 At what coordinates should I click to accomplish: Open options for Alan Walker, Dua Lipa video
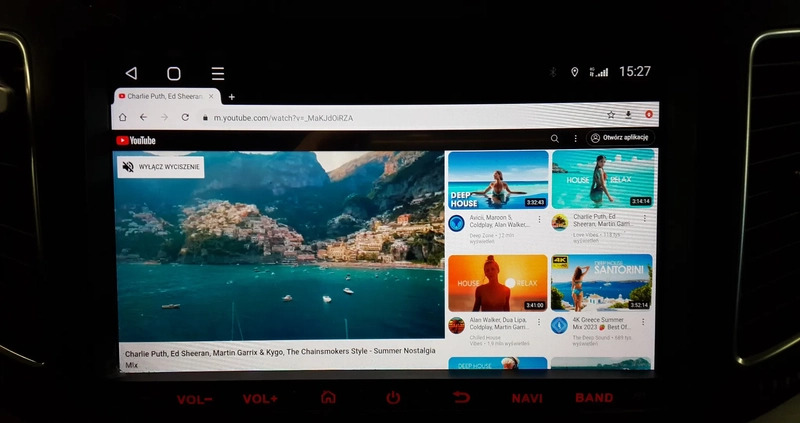tap(539, 322)
